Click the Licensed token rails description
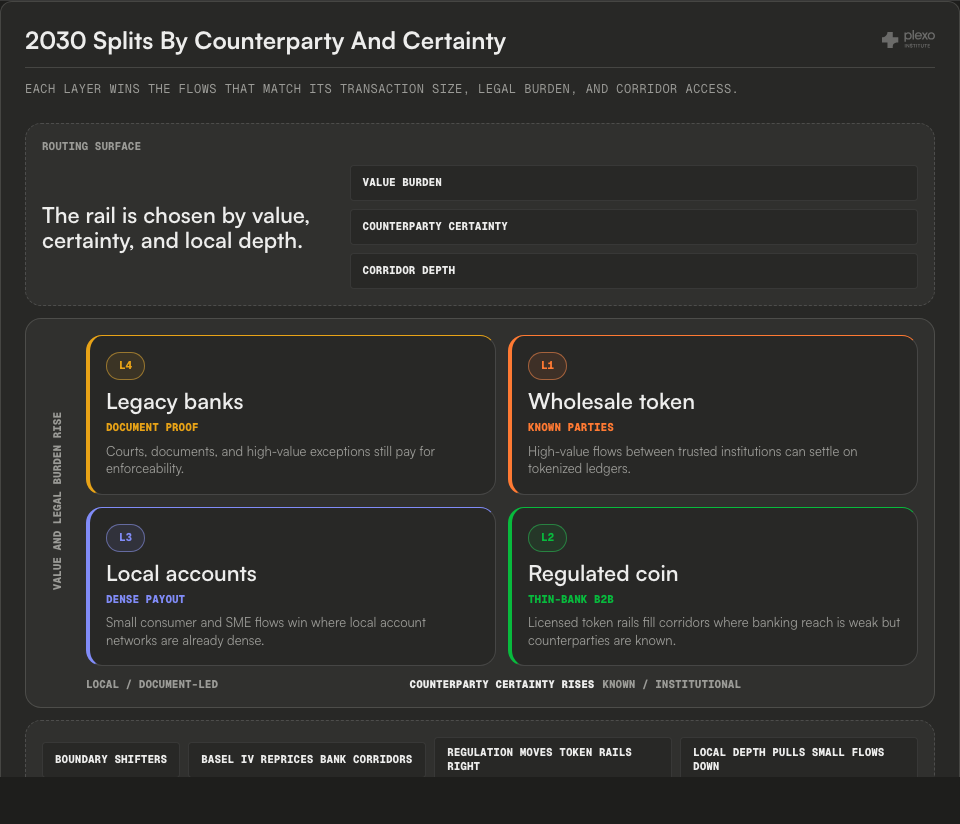 tap(714, 631)
